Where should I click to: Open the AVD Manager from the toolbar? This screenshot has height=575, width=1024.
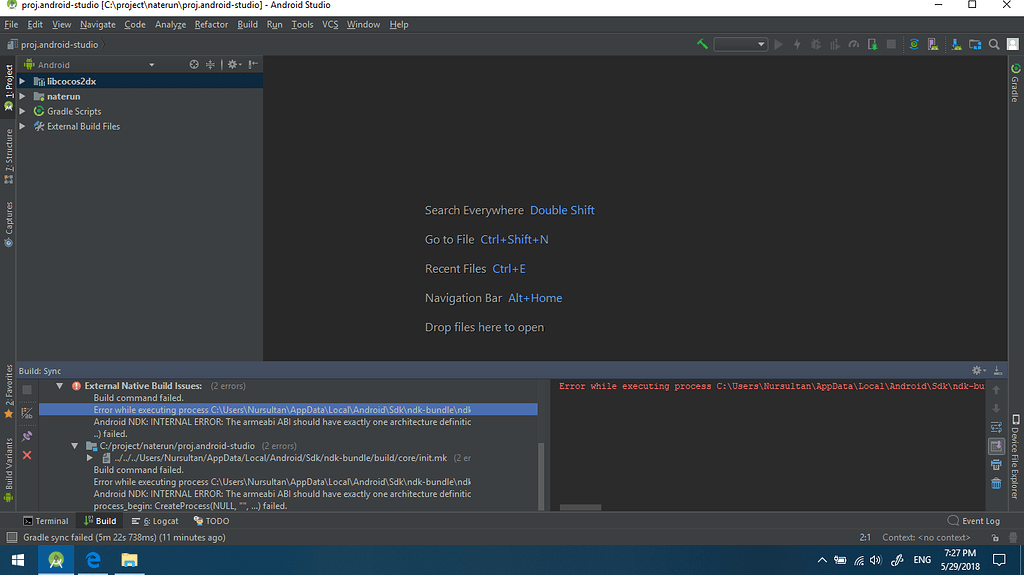934,44
